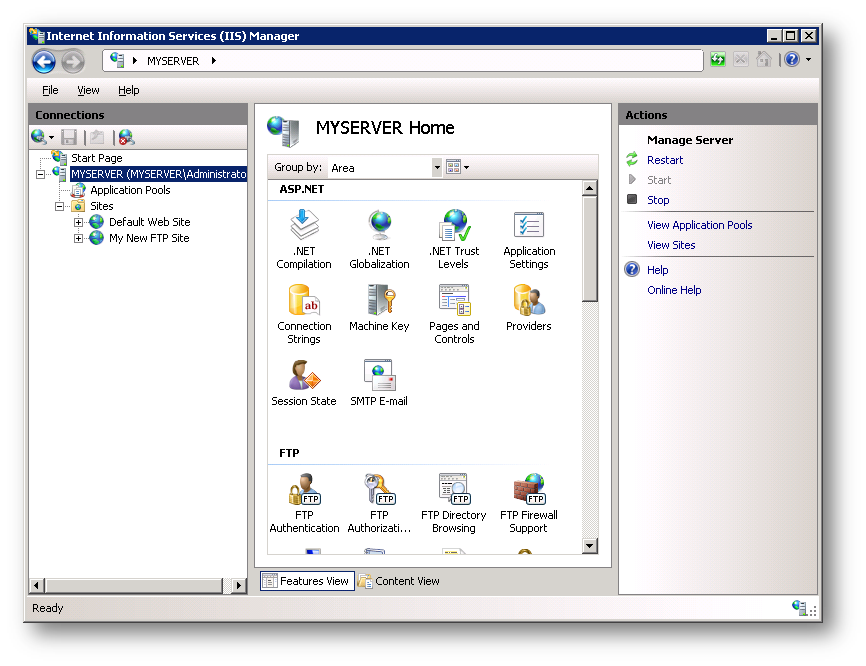
Task: Click the Online Help link
Action: point(674,290)
